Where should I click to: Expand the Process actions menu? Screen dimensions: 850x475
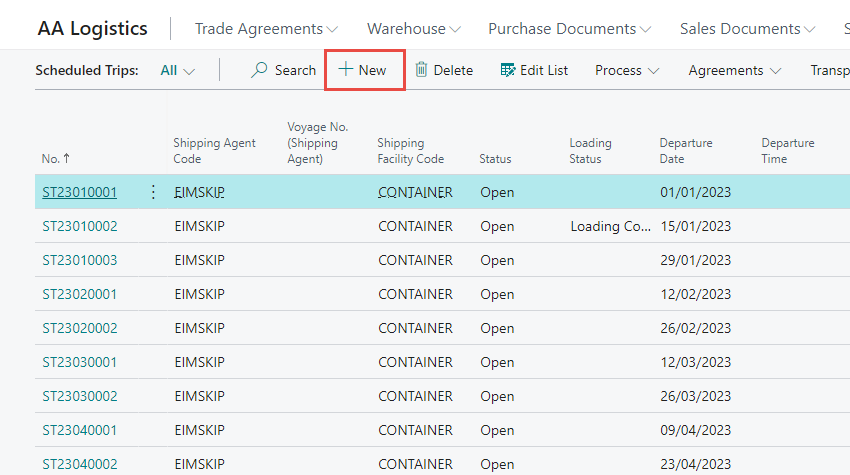pos(627,70)
